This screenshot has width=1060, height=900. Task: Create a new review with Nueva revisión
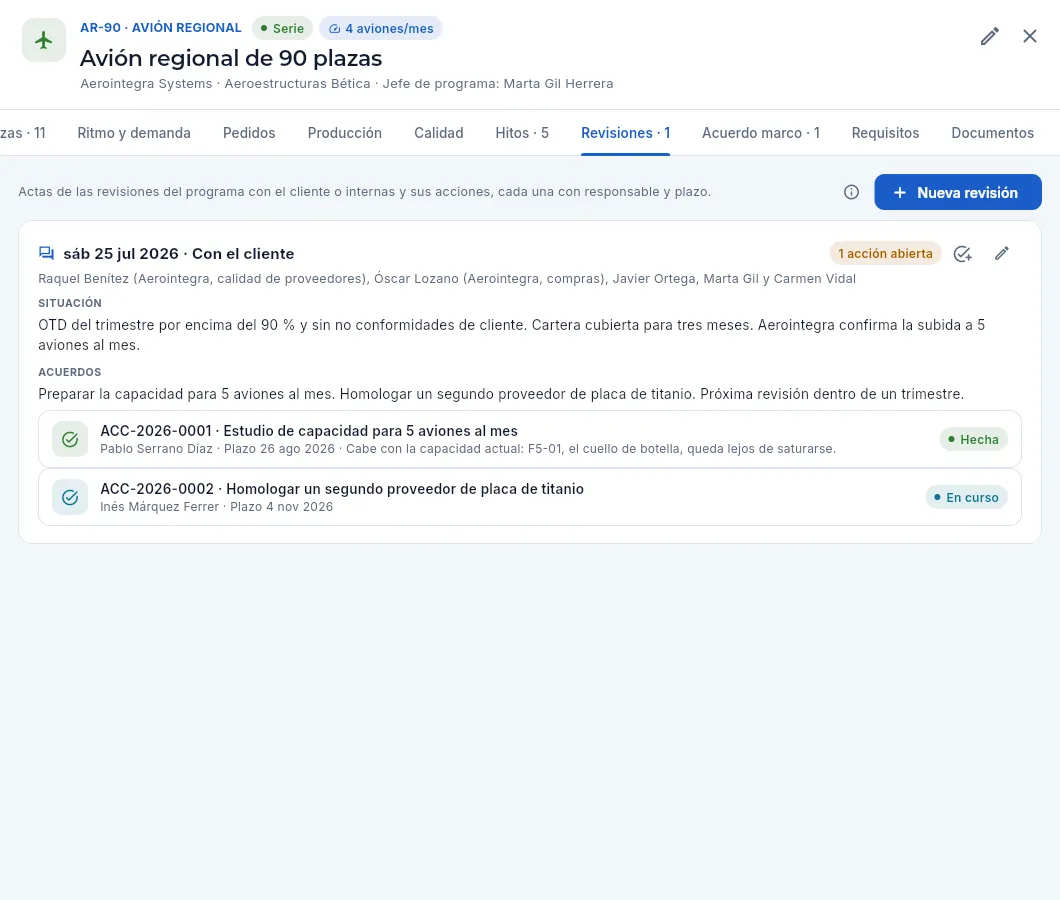point(957,192)
